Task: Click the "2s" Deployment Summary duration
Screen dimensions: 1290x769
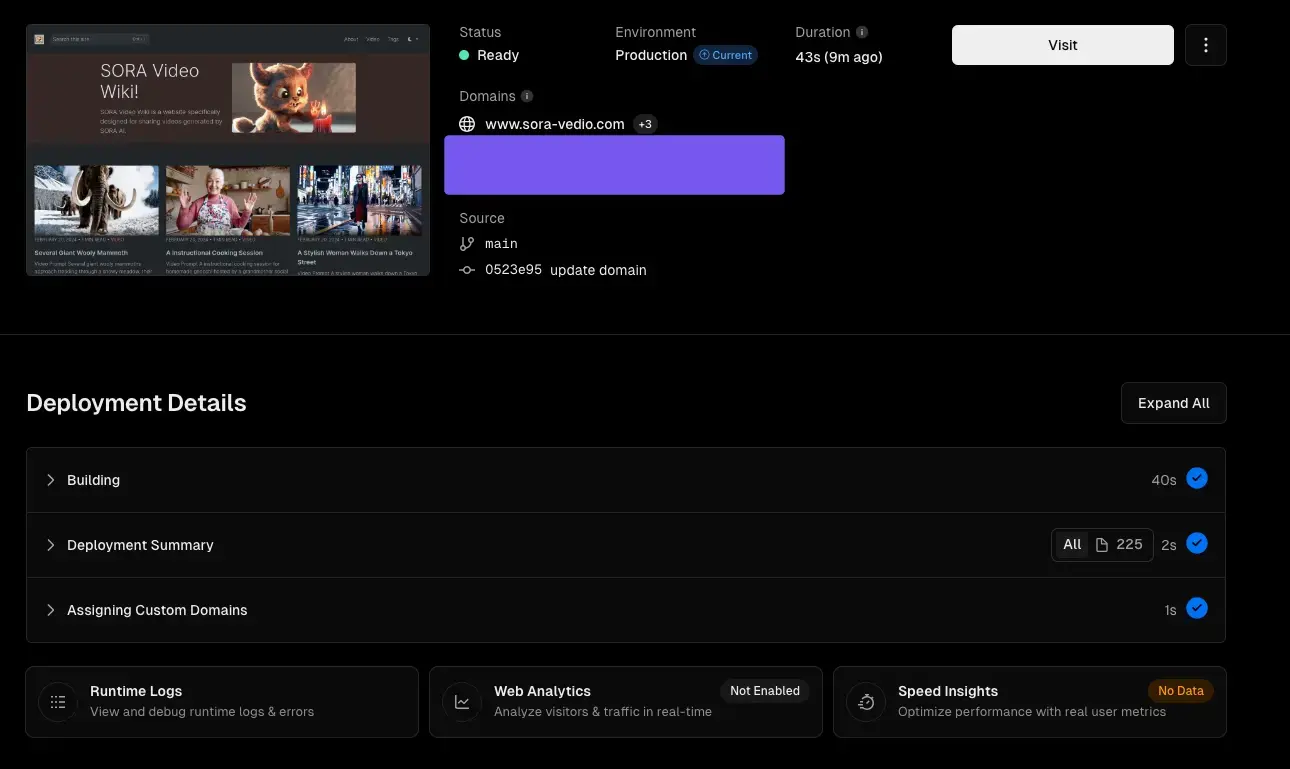Action: (x=1170, y=545)
